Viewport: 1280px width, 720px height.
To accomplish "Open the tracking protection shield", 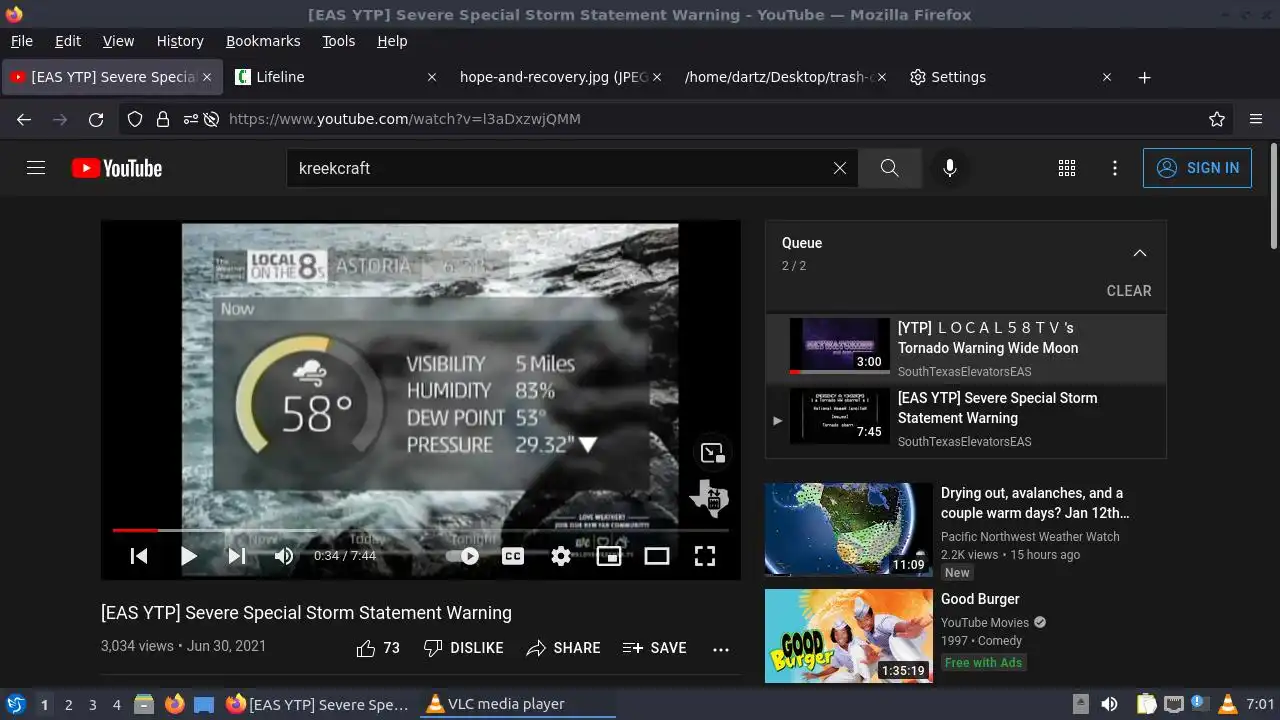I will 135,119.
